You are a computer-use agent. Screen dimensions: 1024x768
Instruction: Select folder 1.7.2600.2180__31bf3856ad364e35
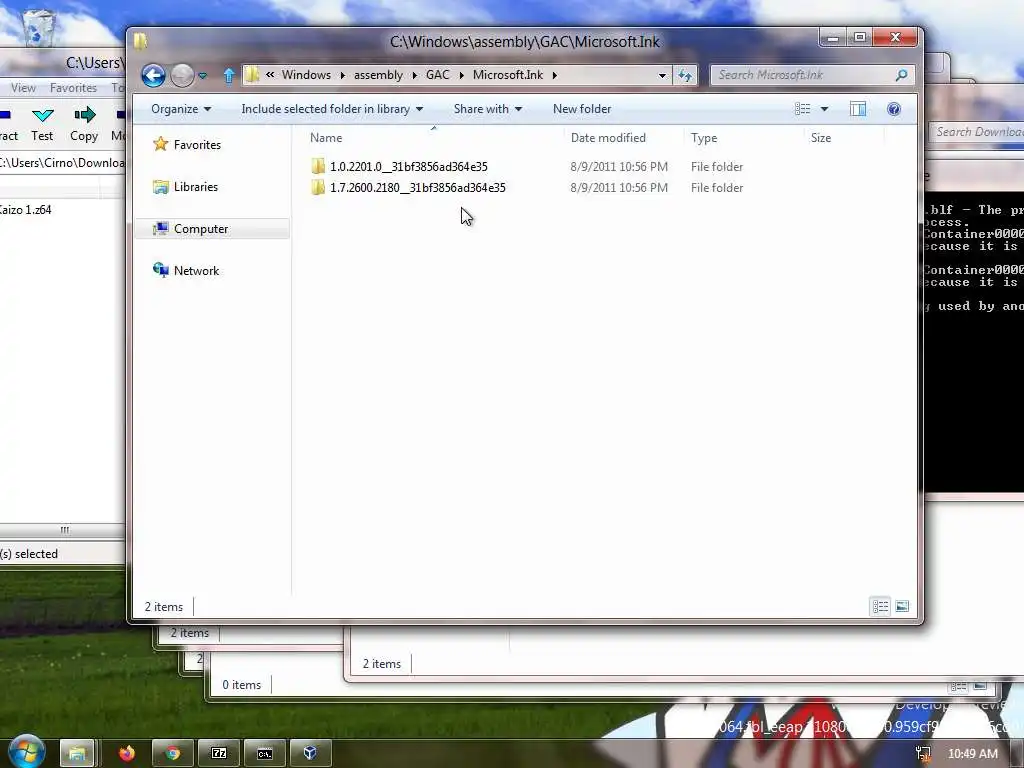418,187
